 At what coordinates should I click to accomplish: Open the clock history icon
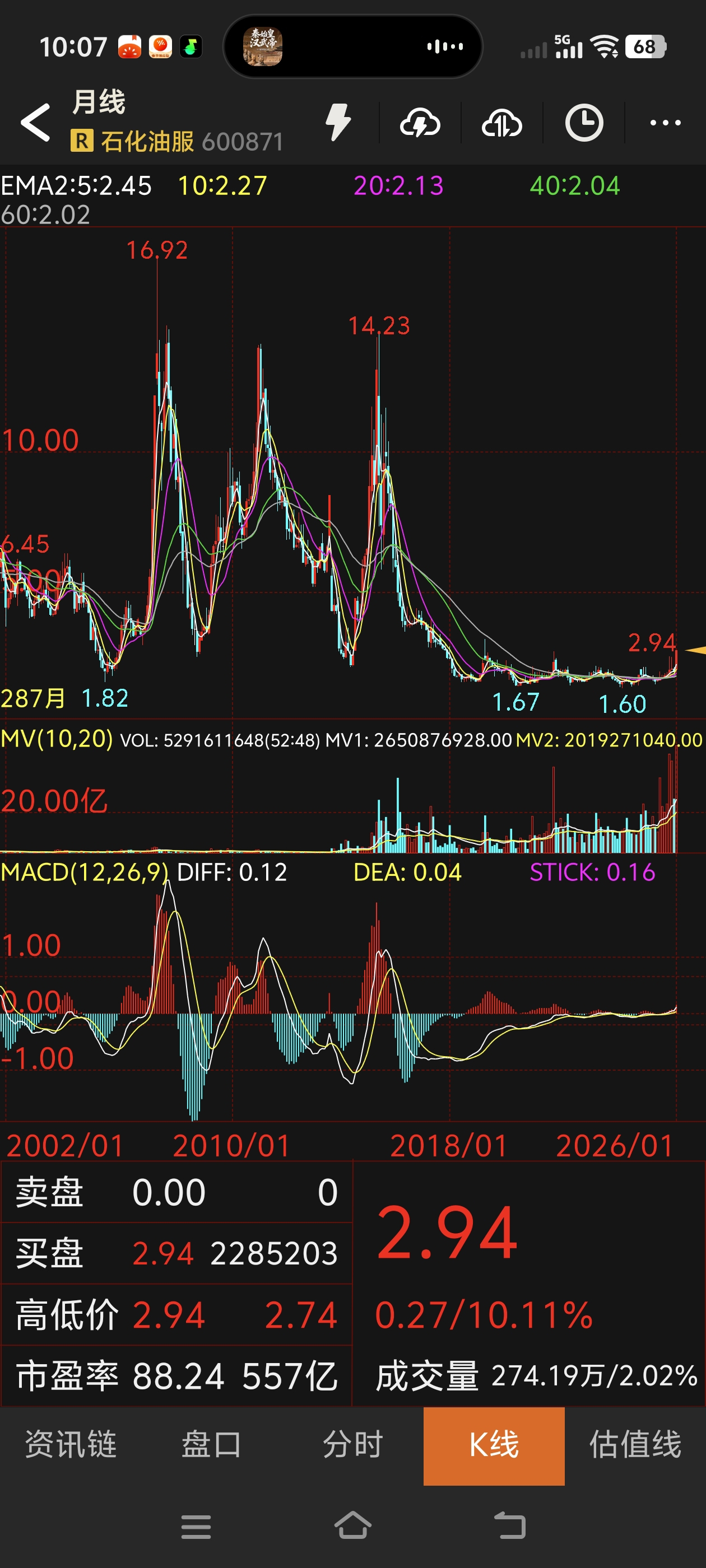pos(583,123)
